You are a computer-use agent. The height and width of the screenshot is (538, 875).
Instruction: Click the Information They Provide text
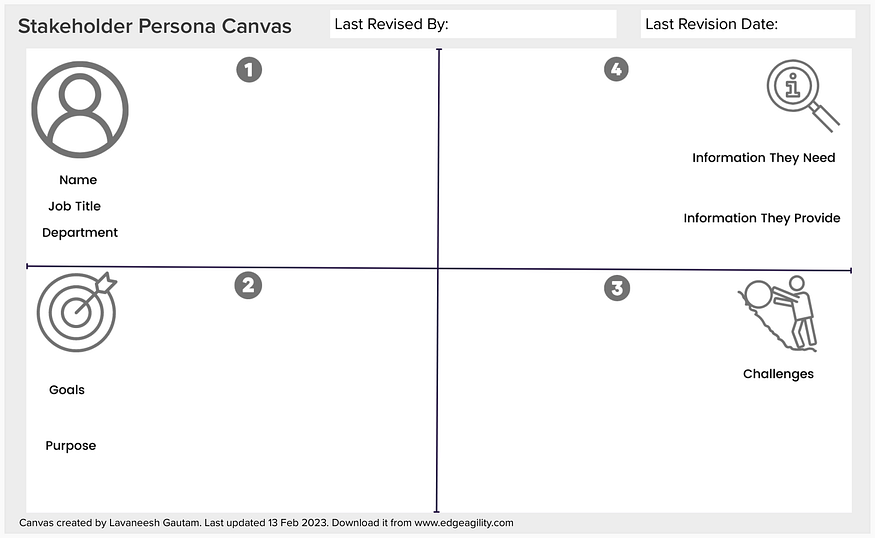[x=761, y=218]
